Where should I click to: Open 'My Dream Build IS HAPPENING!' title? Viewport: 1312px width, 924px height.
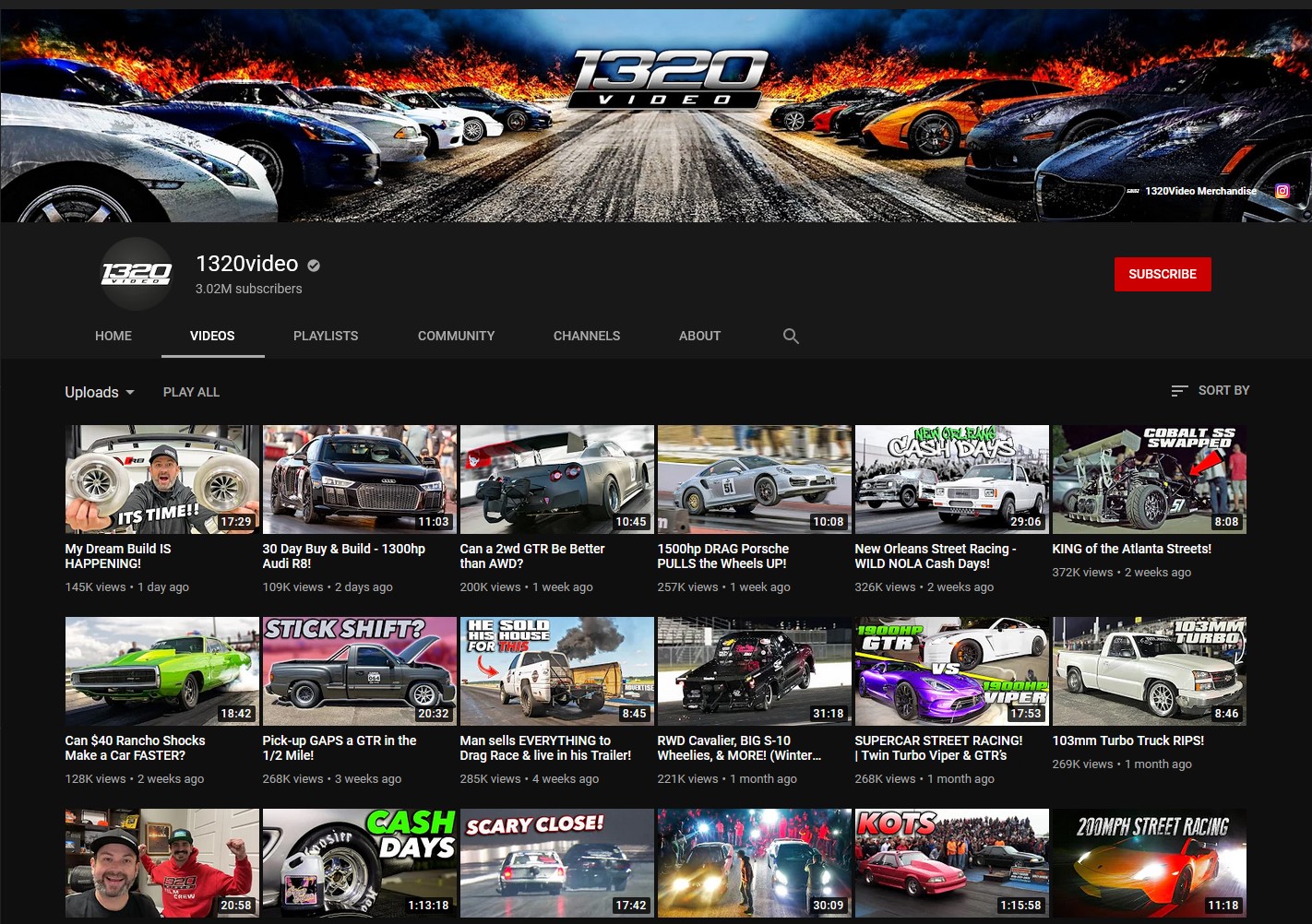tap(118, 556)
